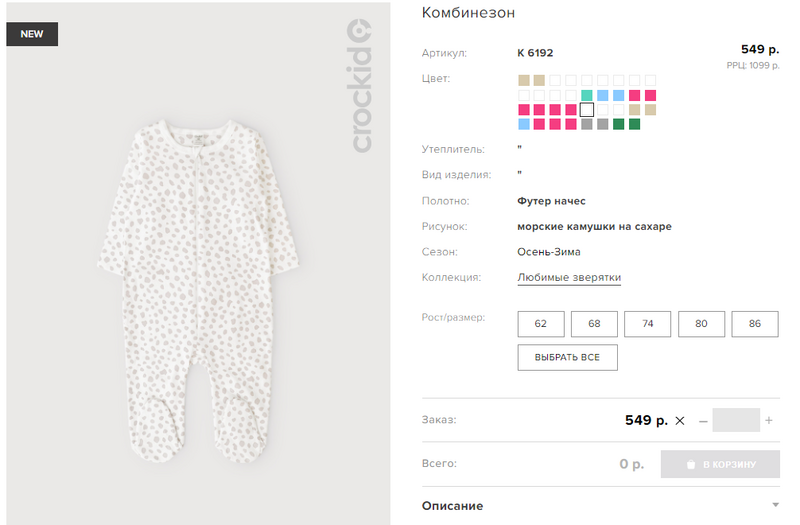The width and height of the screenshot is (800, 525).
Task: Choose size 86
Action: pyautogui.click(x=755, y=324)
